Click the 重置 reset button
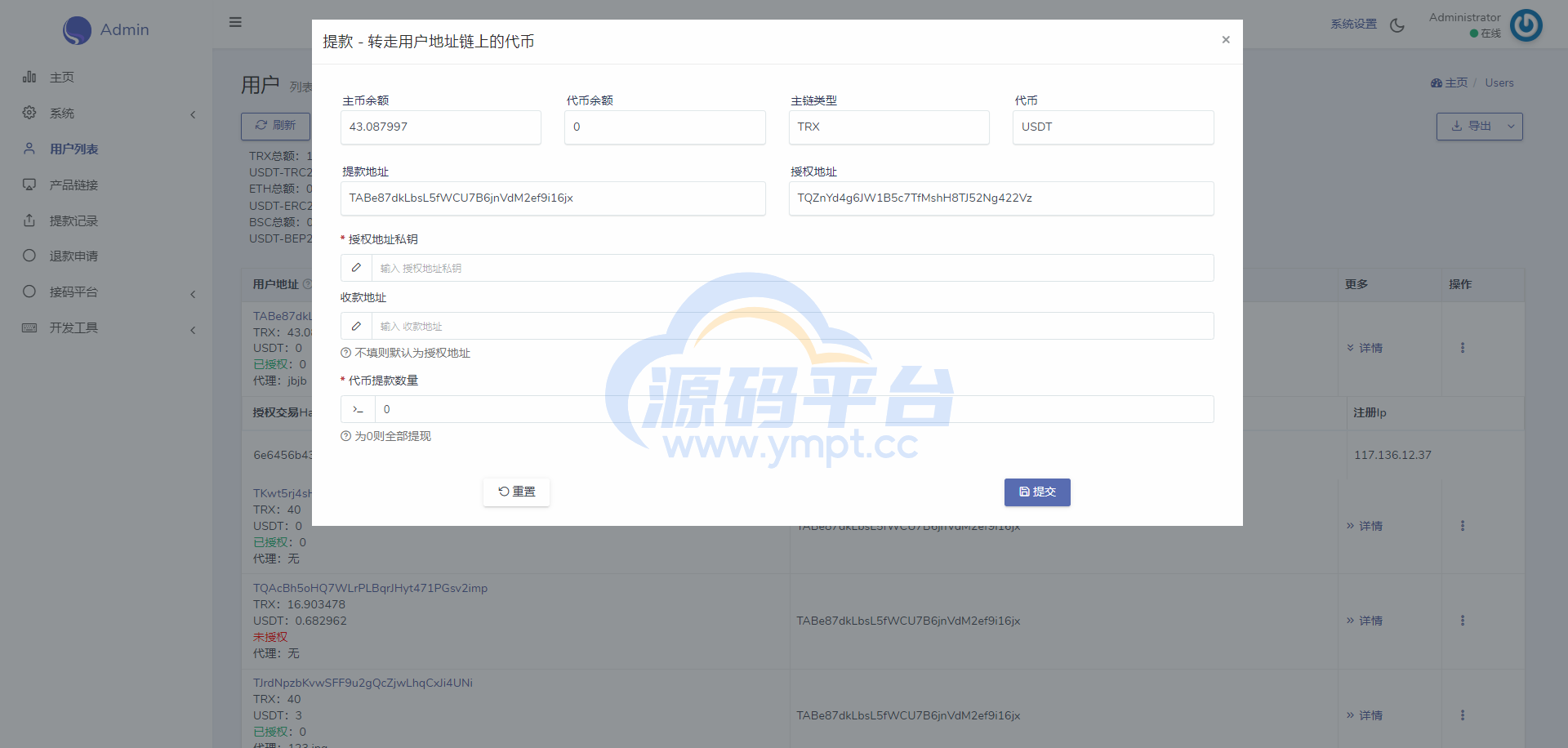Viewport: 1568px width, 748px height. point(516,492)
